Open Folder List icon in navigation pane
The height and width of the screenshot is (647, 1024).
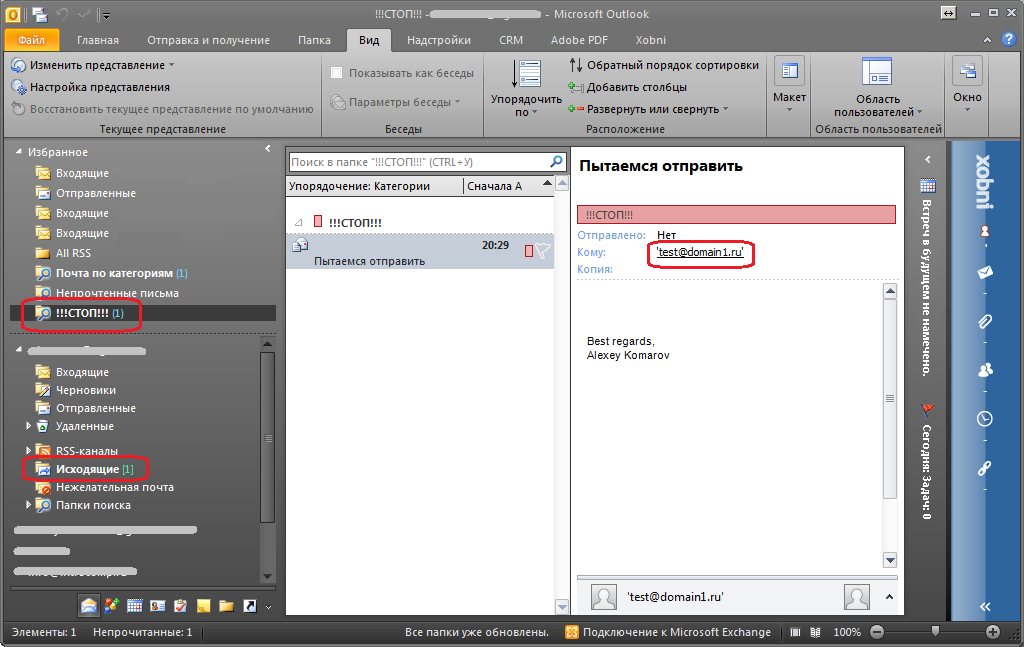pos(226,606)
